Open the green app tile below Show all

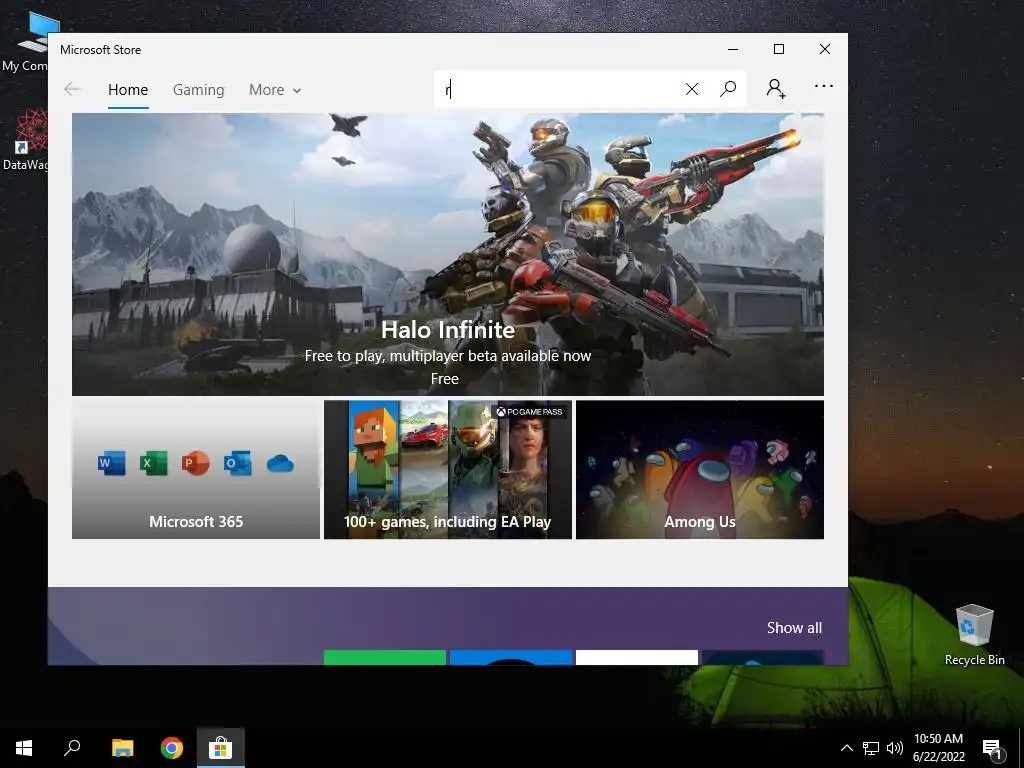[385, 657]
